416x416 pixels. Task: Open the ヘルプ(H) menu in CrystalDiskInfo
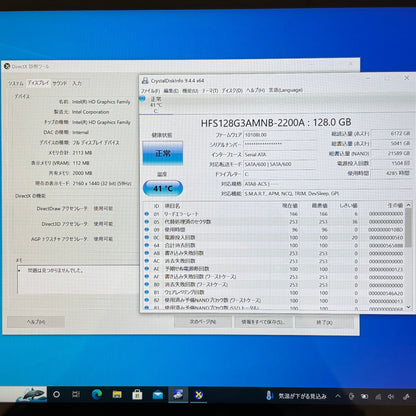(x=255, y=90)
